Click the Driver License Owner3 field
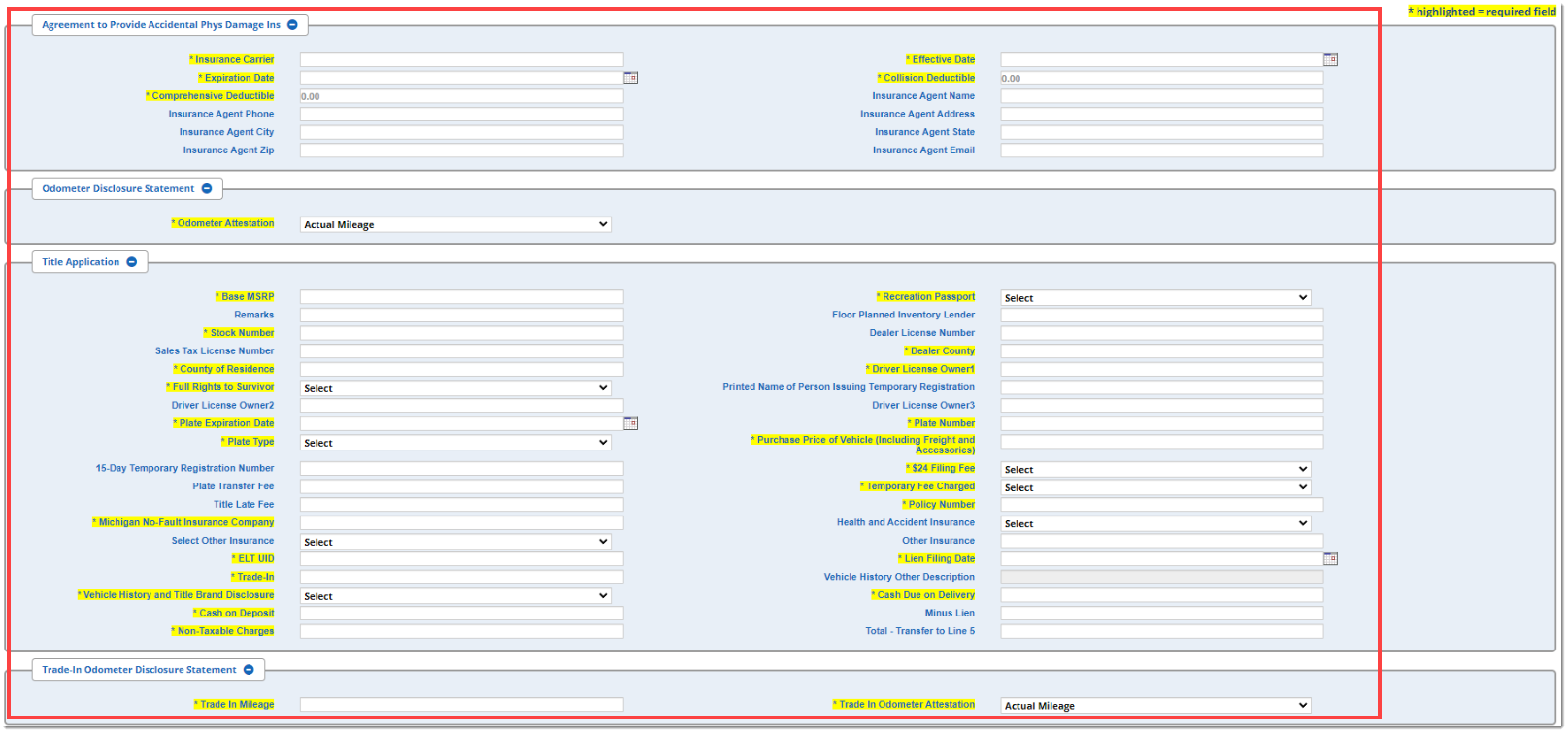This screenshot has height=733, width=1568. (1162, 406)
